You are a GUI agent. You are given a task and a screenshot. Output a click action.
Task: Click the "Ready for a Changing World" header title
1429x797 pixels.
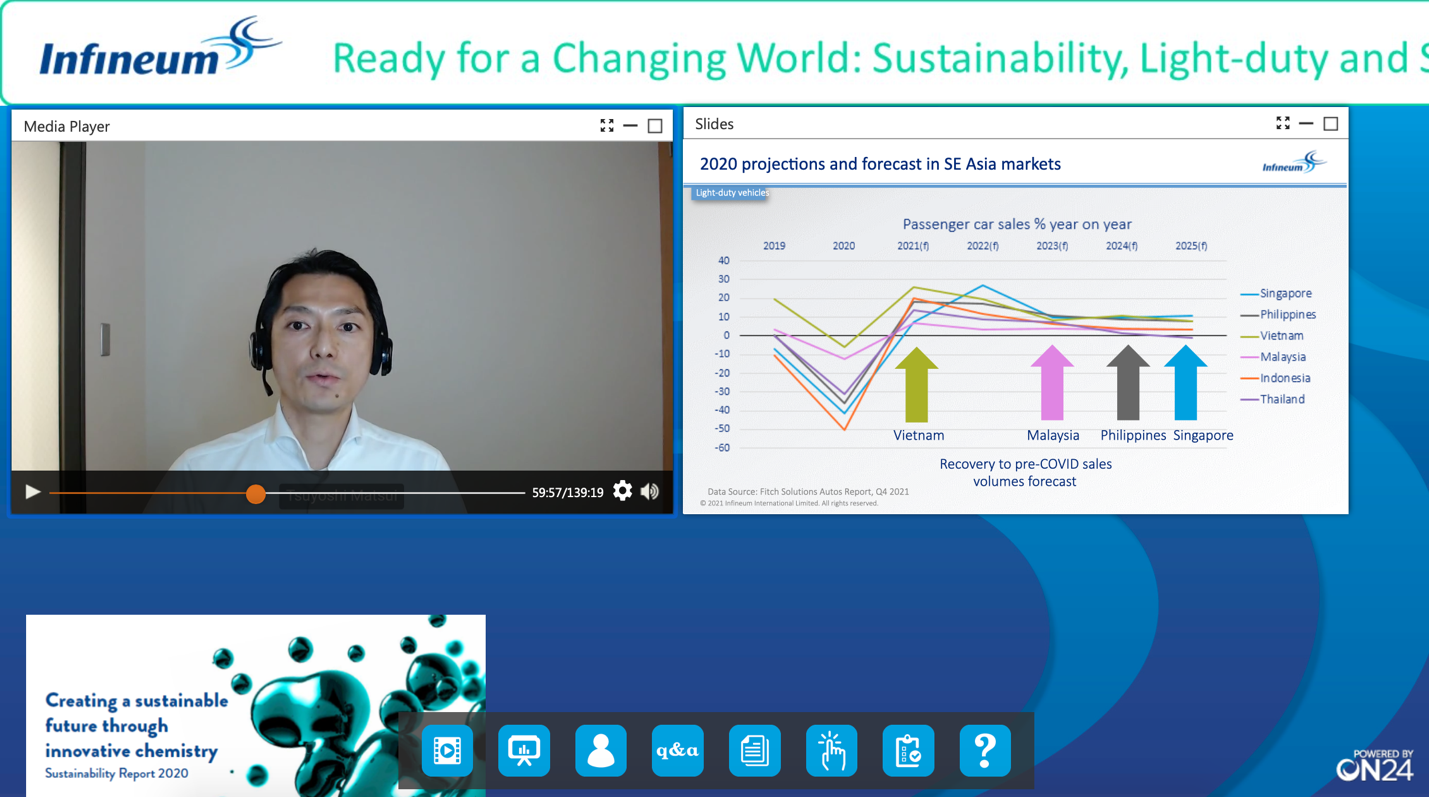[x=880, y=58]
